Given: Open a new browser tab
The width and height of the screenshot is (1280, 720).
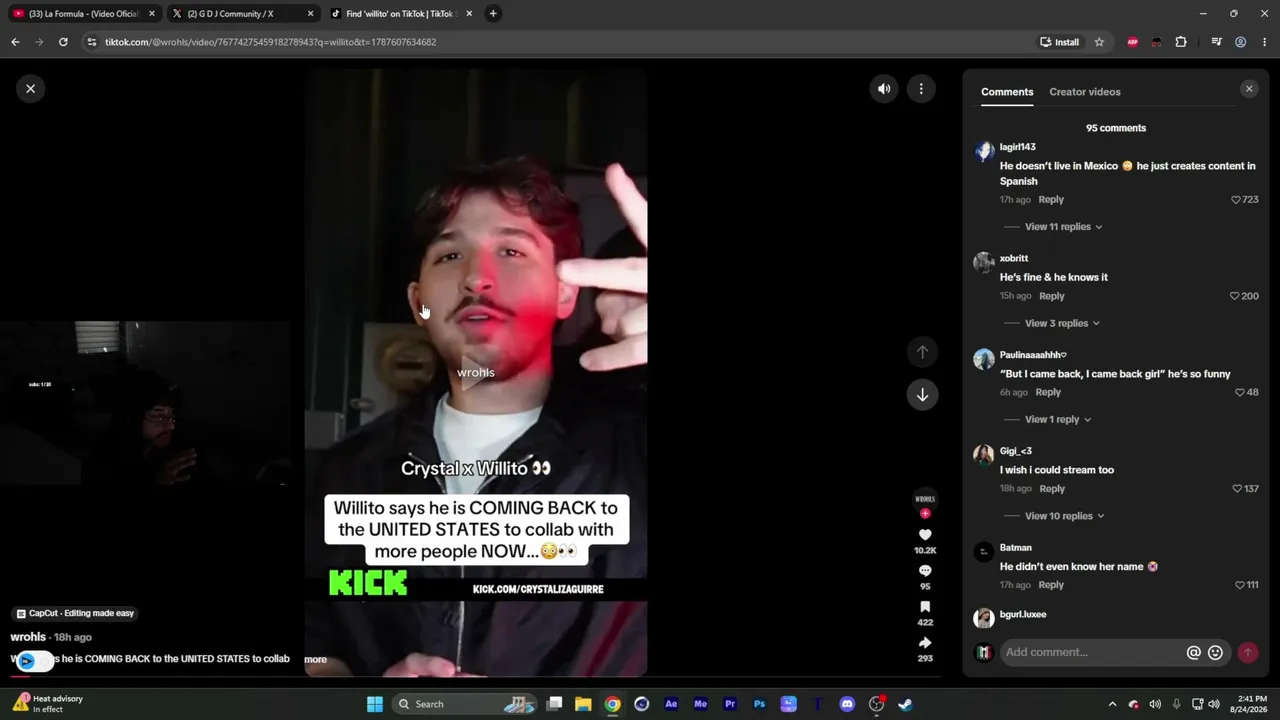Looking at the screenshot, I should (493, 14).
